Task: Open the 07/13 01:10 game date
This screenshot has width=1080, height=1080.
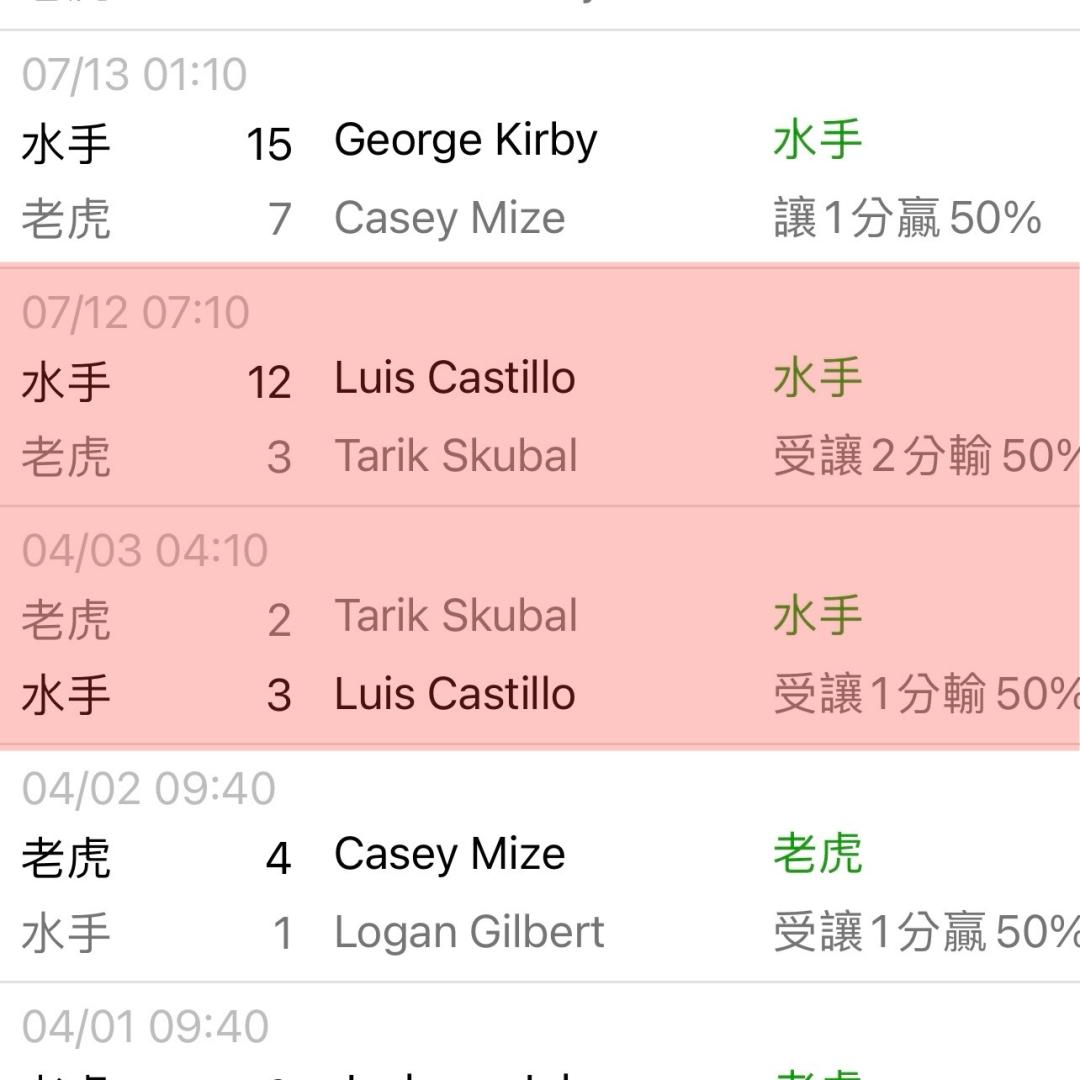Action: tap(134, 75)
